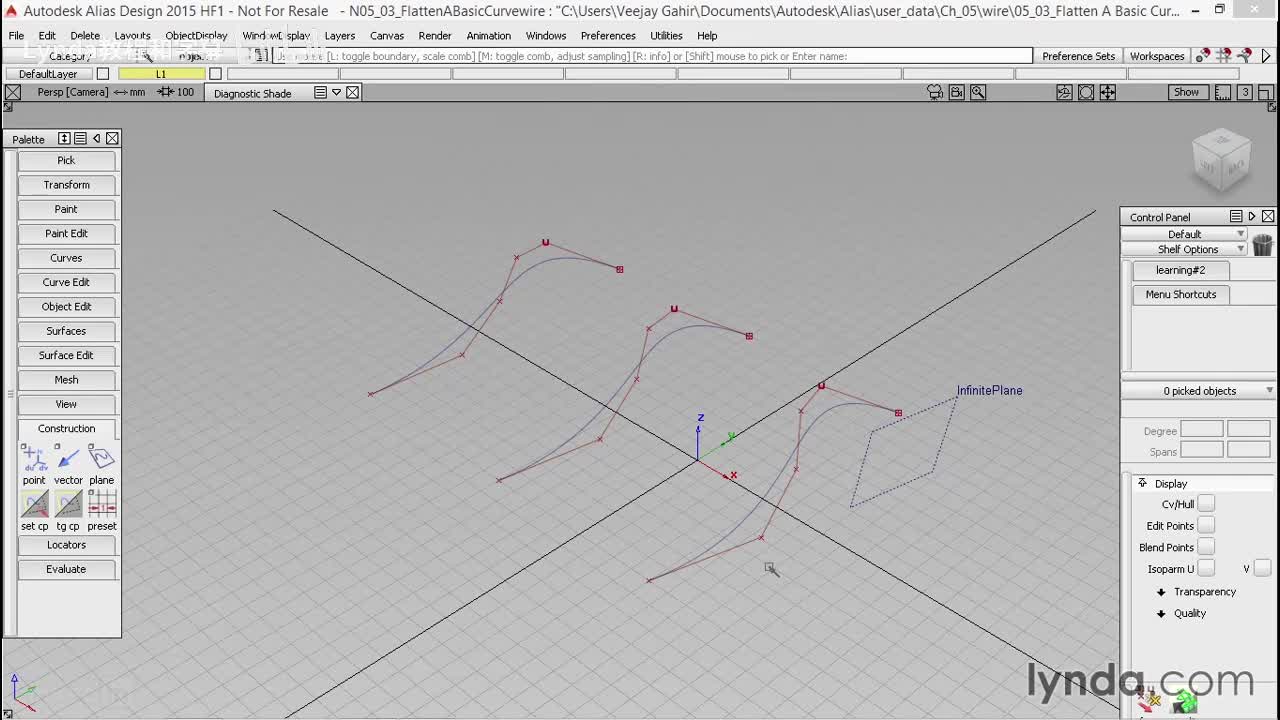Open the Canvas menu
Viewport: 1280px width, 720px height.
[x=387, y=36]
